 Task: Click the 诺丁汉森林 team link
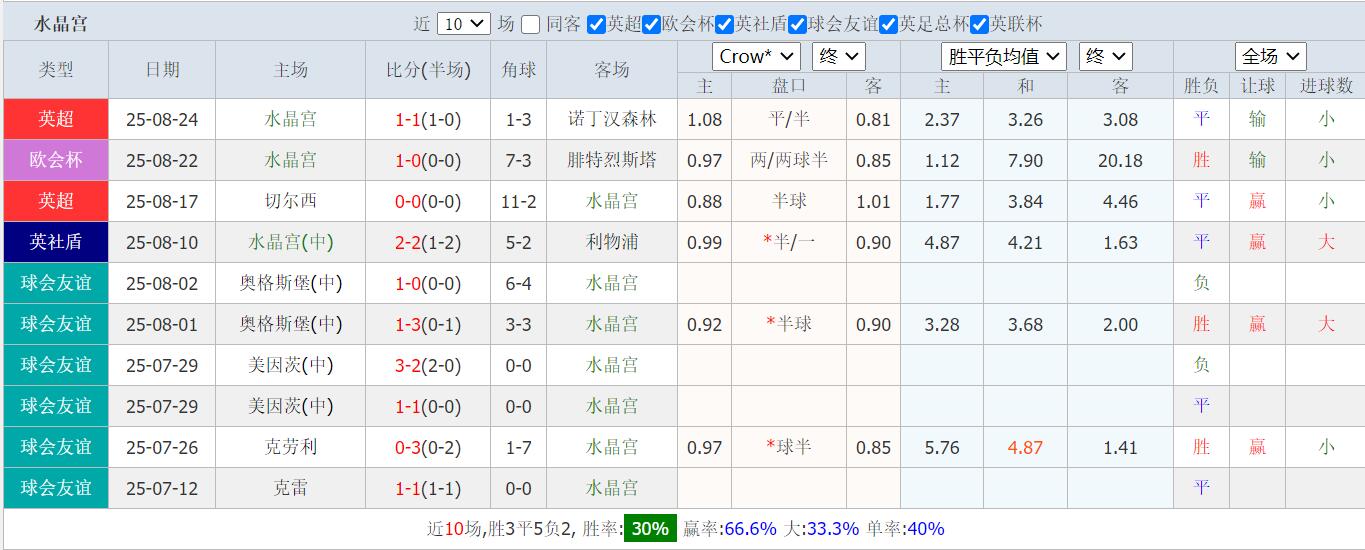[612, 120]
